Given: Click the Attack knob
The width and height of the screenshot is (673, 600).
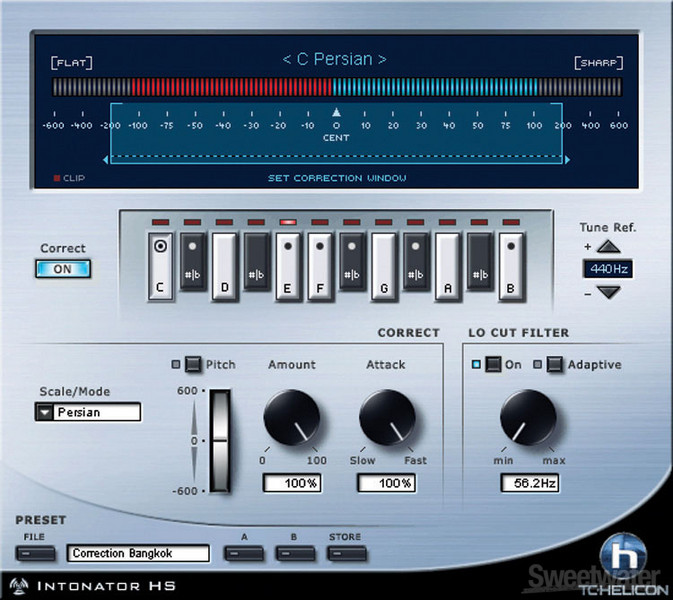Looking at the screenshot, I should pyautogui.click(x=386, y=418).
